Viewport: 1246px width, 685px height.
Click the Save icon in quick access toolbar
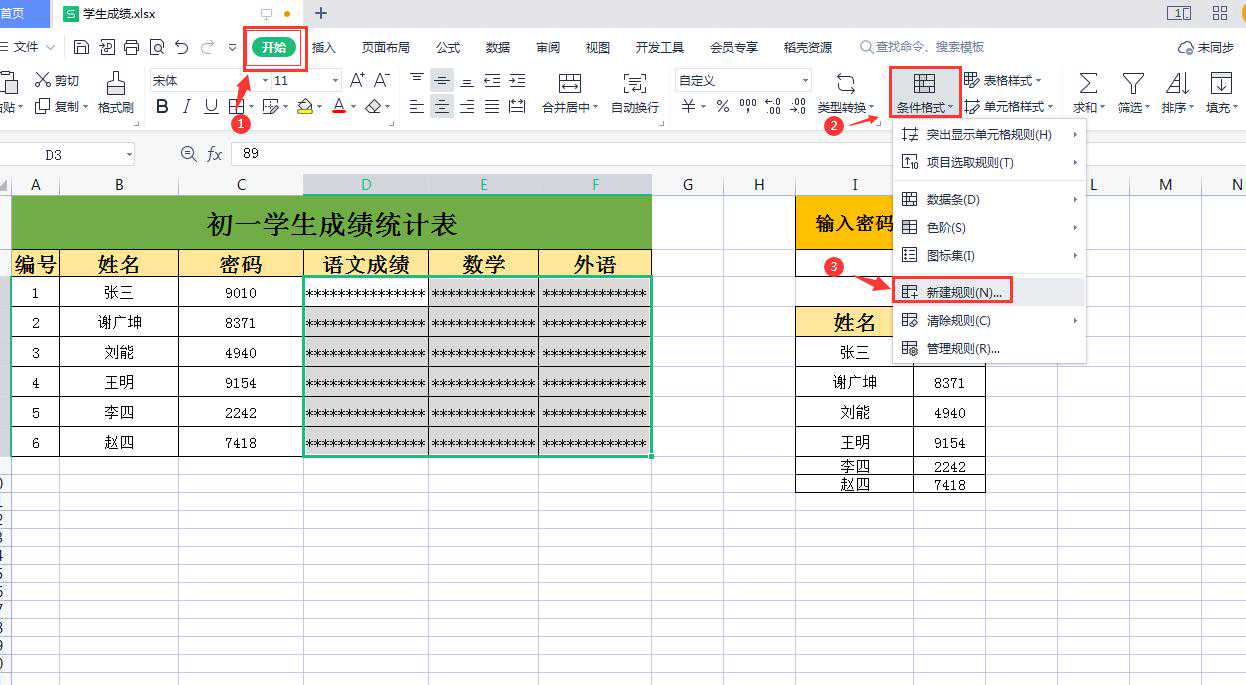[x=82, y=47]
